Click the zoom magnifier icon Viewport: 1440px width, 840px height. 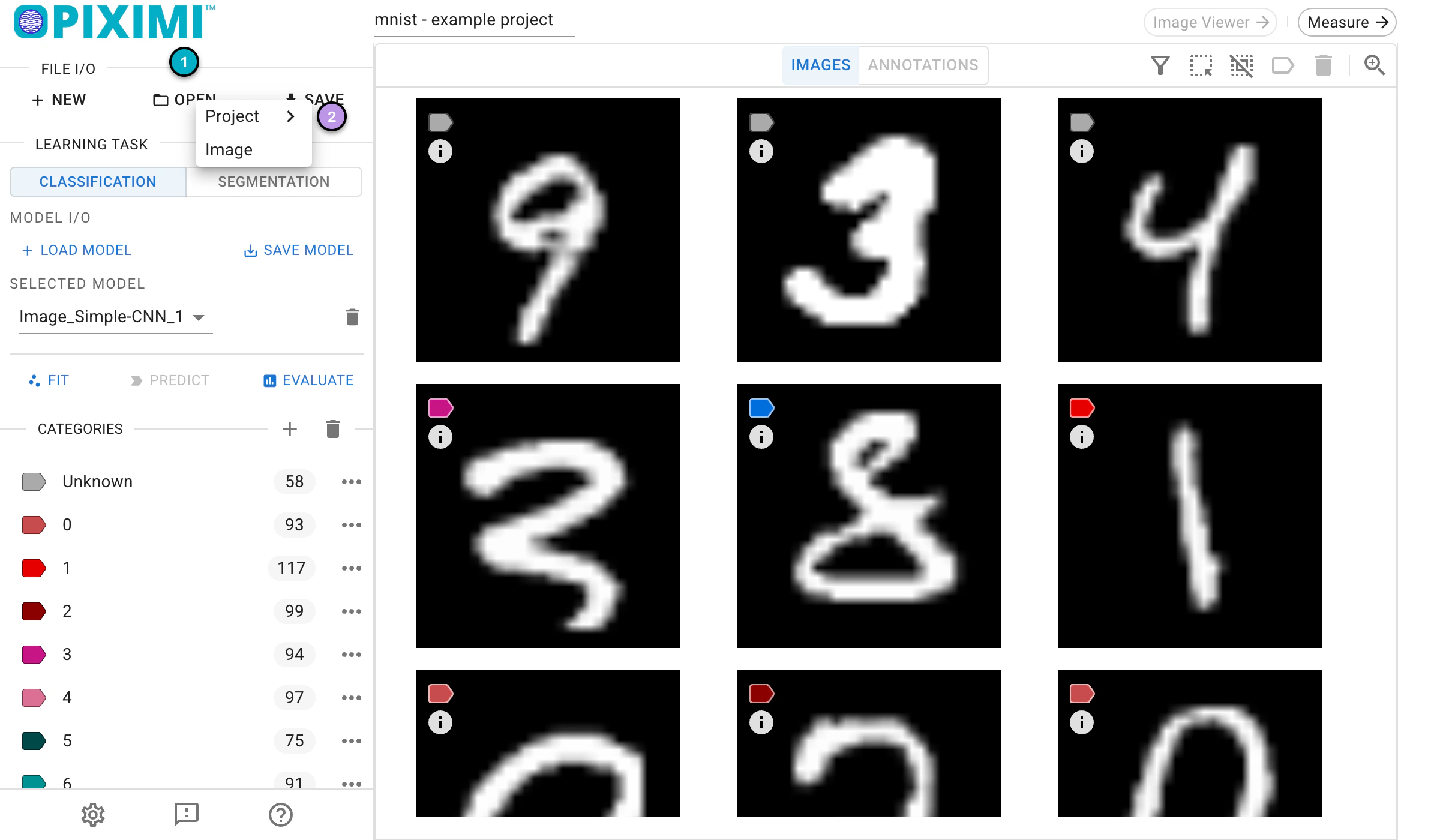click(1374, 65)
